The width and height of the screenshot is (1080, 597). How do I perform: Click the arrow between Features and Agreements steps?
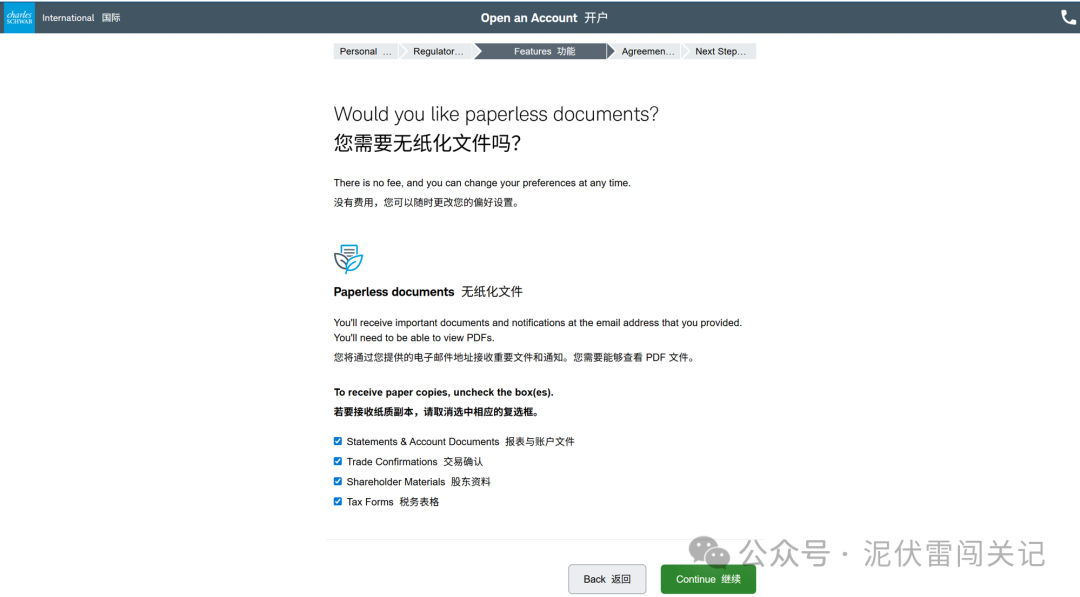612,50
